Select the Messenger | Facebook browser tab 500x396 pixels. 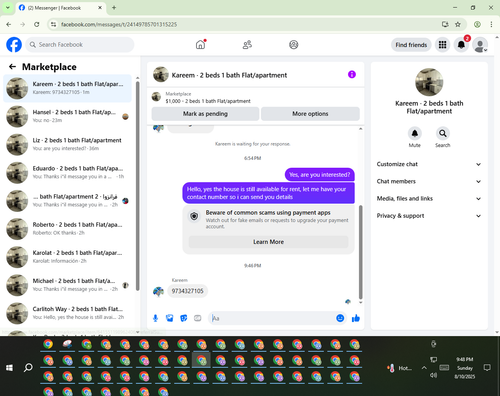60,8
